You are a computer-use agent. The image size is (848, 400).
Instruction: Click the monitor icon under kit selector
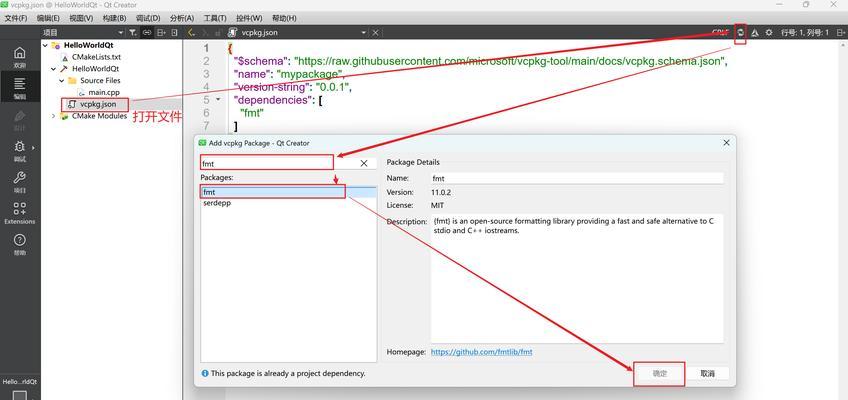tap(19, 395)
